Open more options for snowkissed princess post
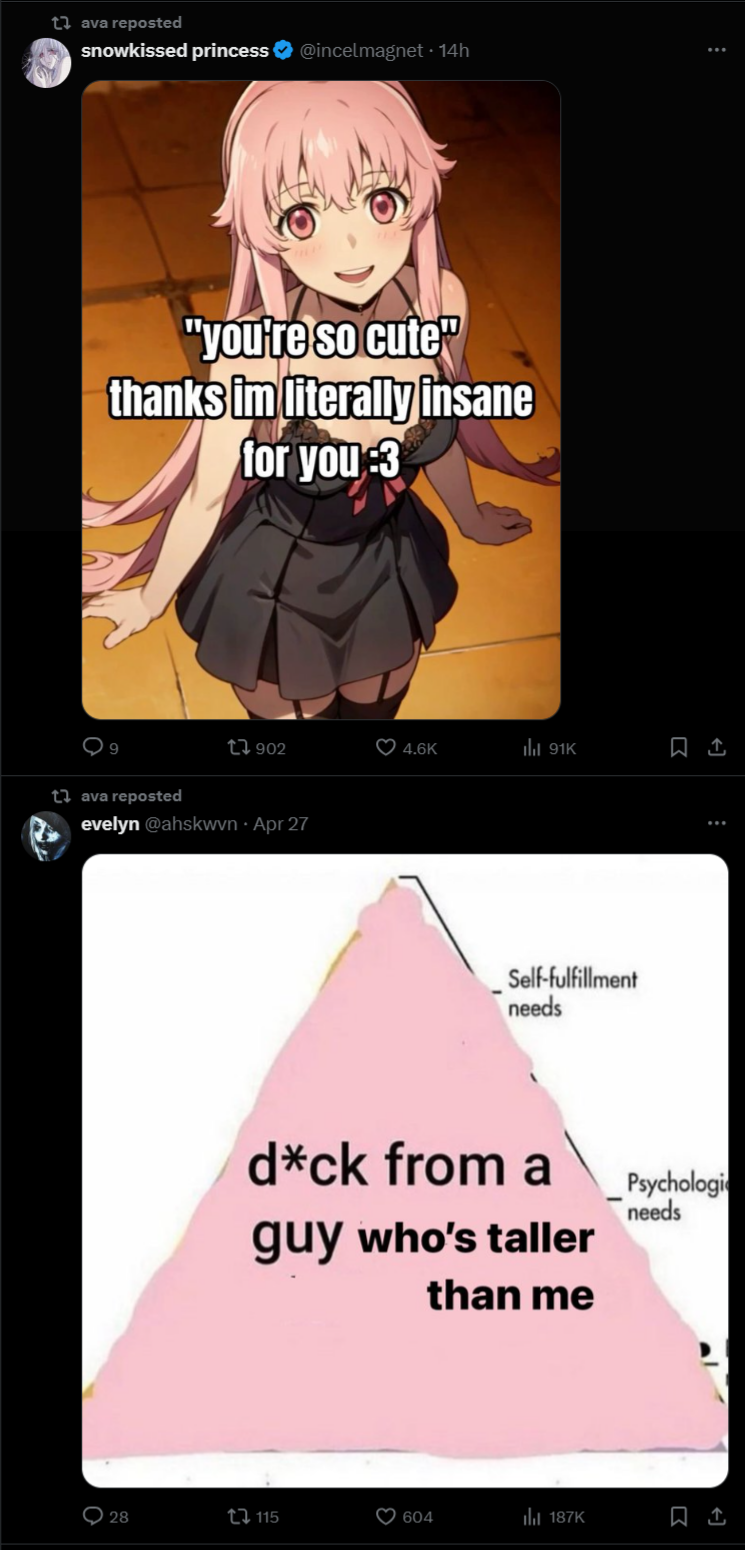The width and height of the screenshot is (745, 1550). click(715, 50)
